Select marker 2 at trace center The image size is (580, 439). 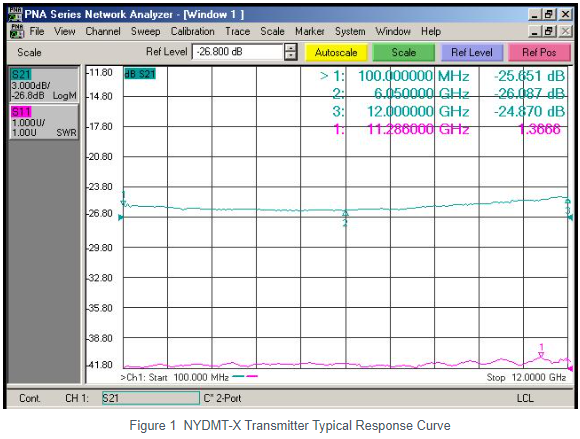pyautogui.click(x=345, y=214)
